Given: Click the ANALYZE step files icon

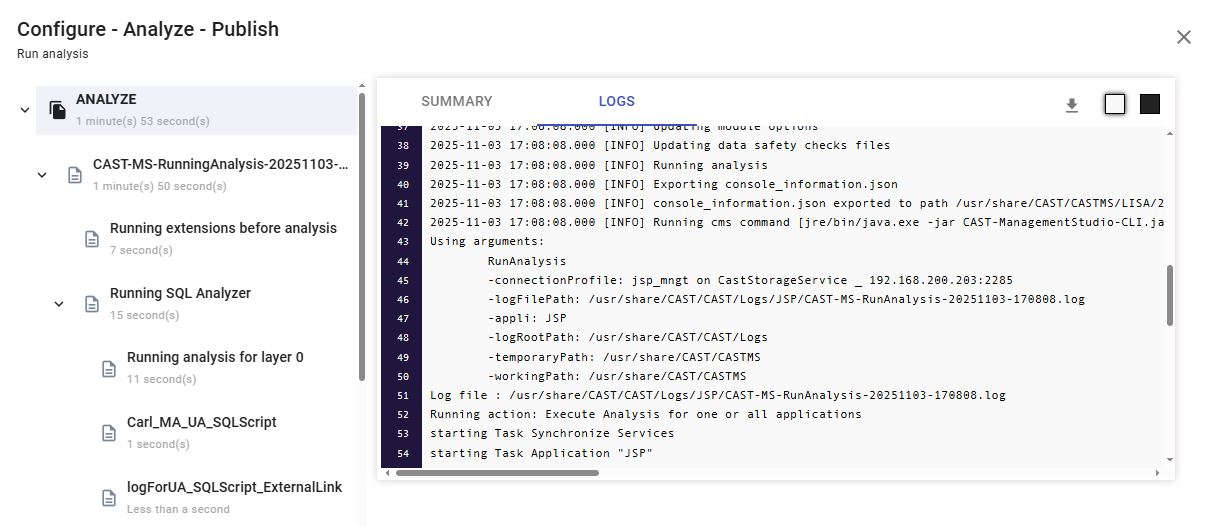Looking at the screenshot, I should (x=58, y=110).
